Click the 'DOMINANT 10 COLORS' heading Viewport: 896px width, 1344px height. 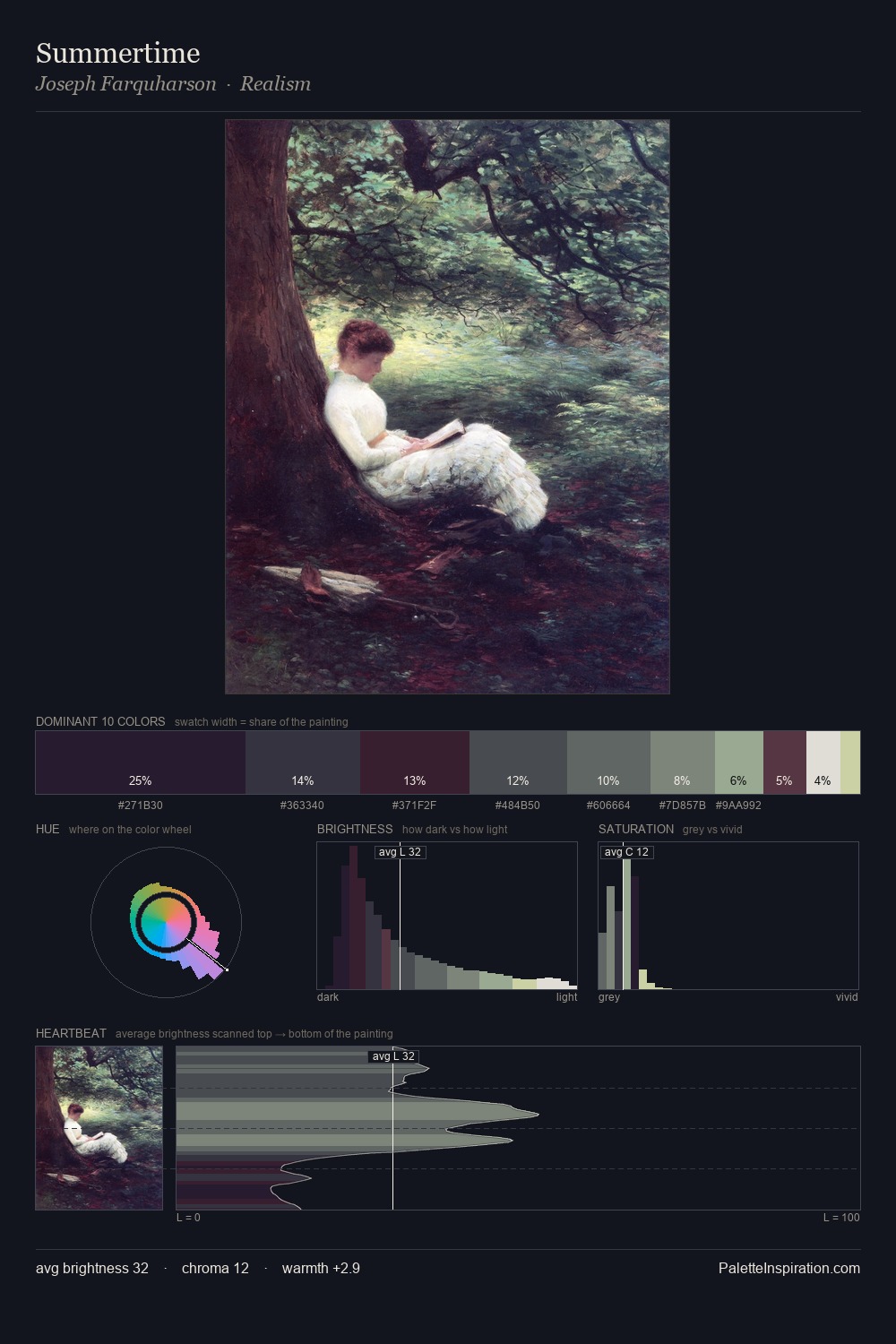pos(100,721)
